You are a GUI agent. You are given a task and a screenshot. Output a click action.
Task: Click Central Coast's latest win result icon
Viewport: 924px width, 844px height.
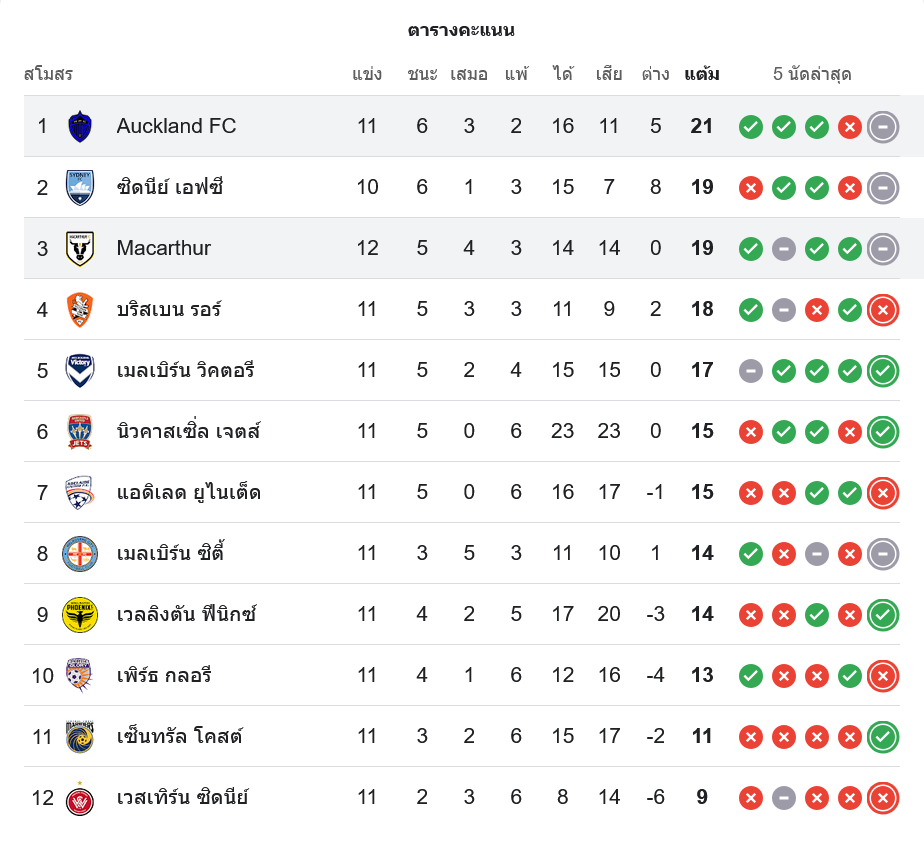(882, 737)
